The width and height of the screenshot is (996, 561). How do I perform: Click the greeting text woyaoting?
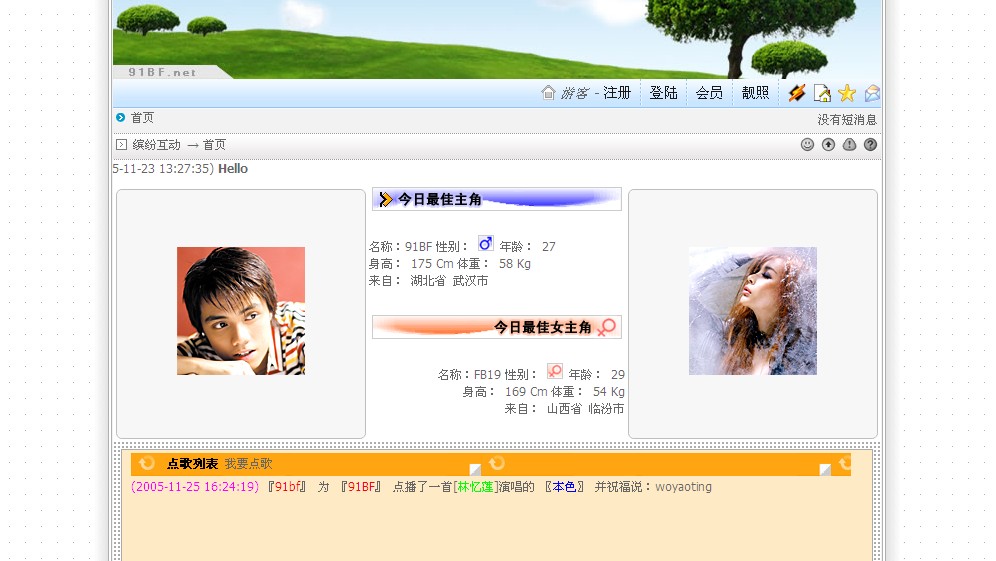(683, 487)
